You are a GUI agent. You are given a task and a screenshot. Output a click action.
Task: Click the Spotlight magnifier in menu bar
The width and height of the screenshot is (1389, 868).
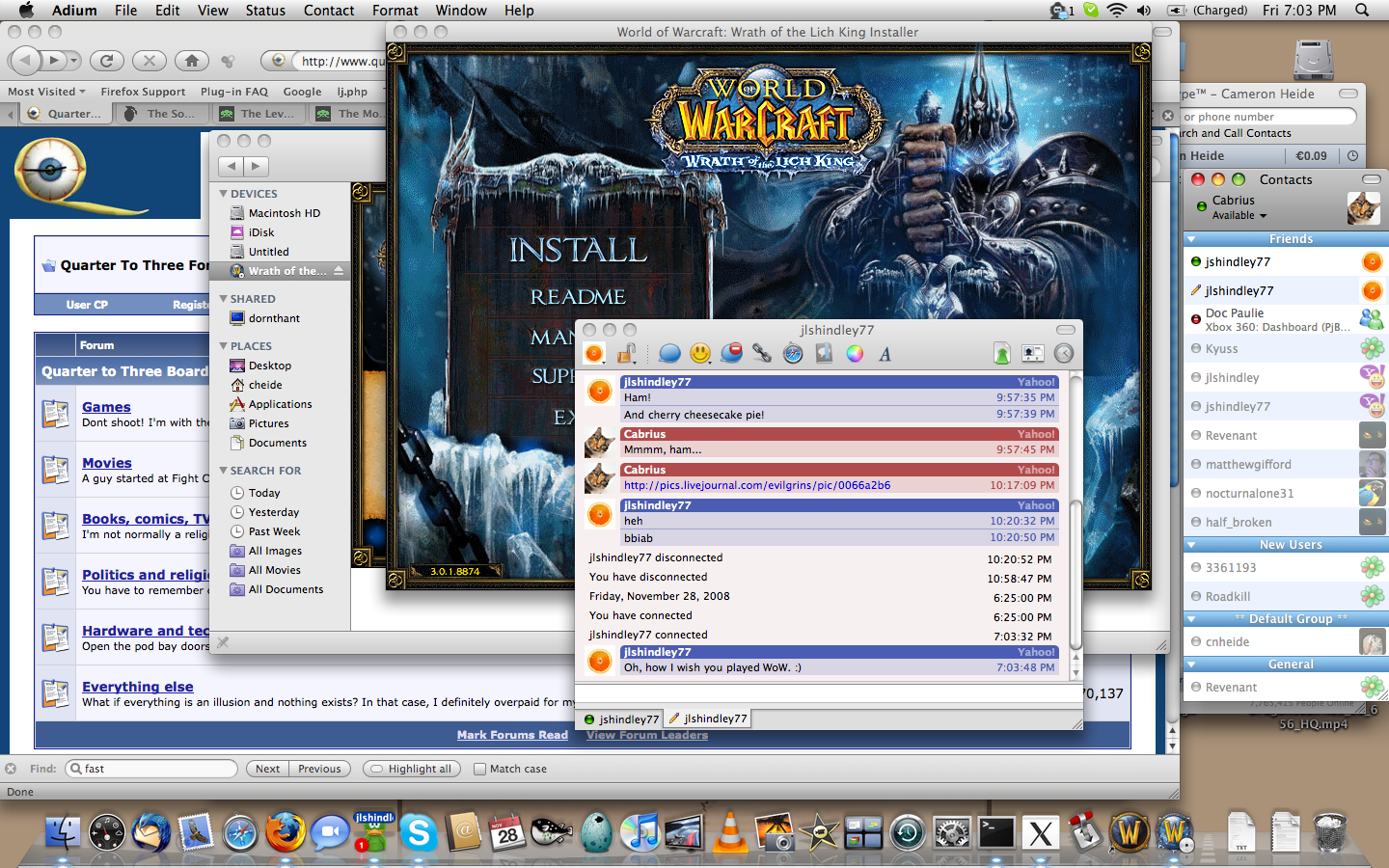click(1362, 11)
